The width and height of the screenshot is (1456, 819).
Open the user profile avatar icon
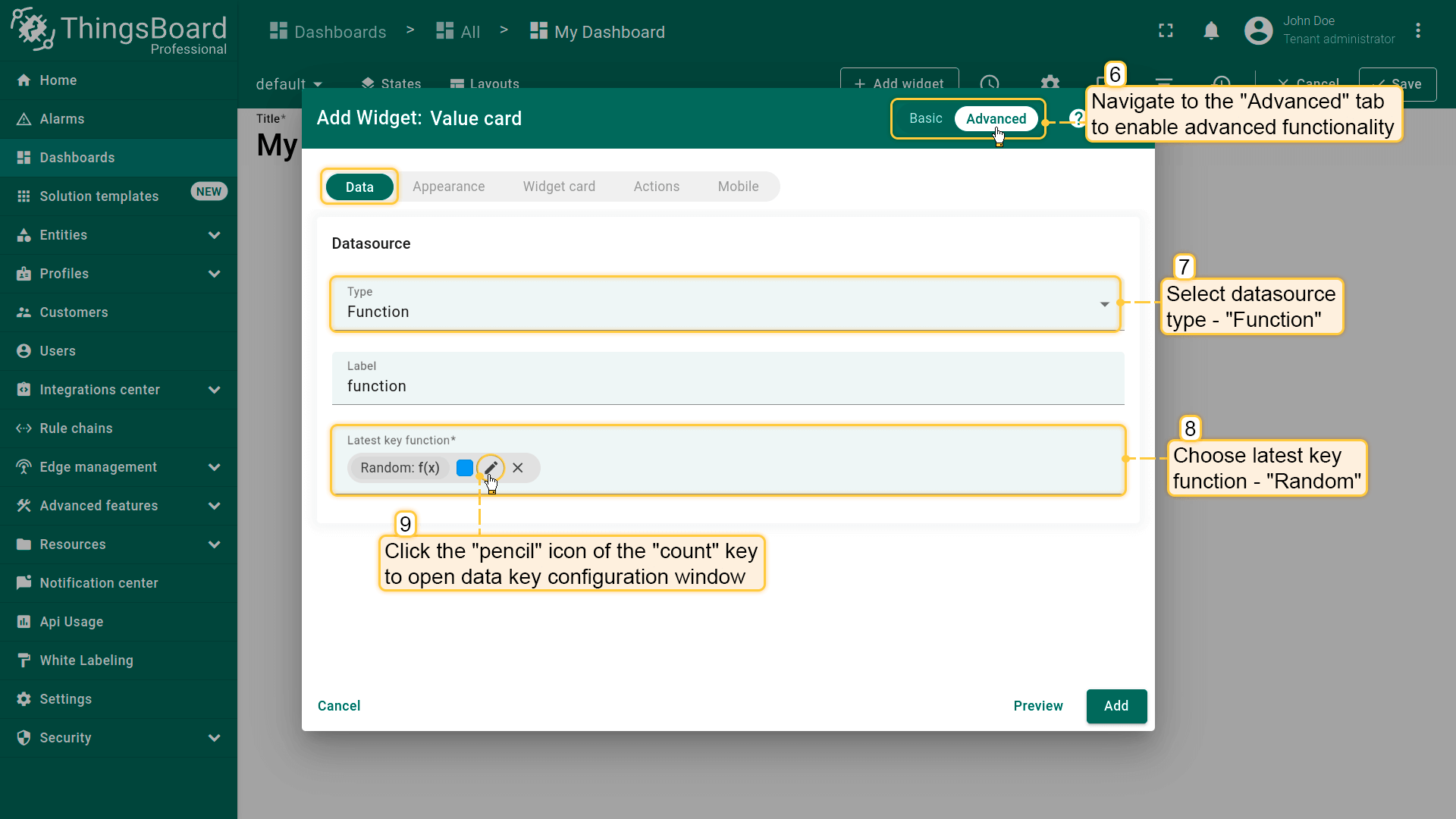[1258, 31]
